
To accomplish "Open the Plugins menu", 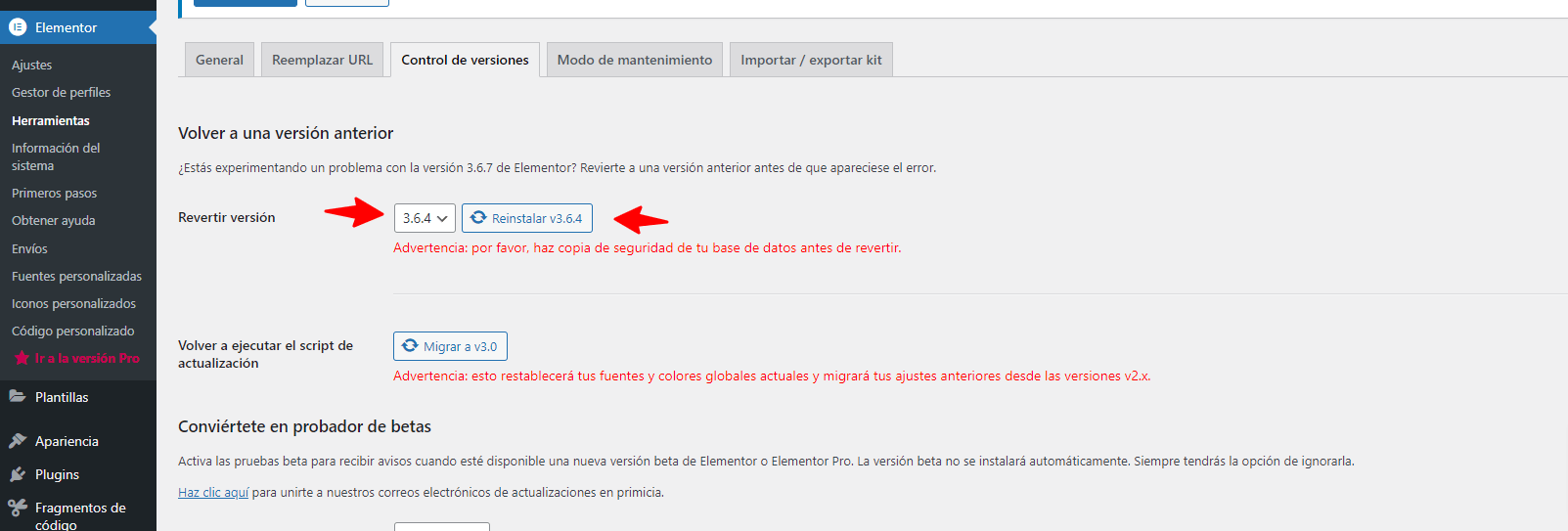I will [x=57, y=474].
